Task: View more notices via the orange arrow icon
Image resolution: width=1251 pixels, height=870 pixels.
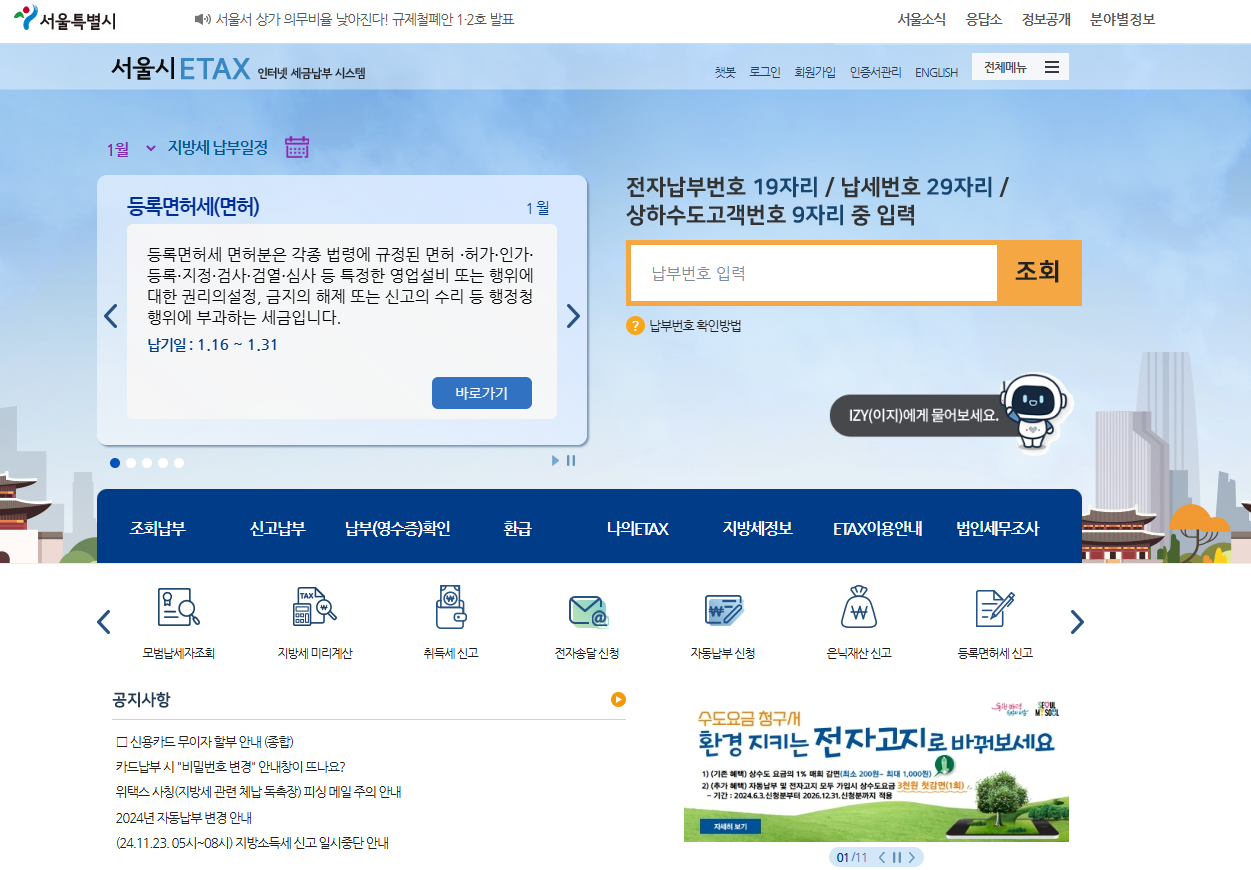Action: (619, 700)
